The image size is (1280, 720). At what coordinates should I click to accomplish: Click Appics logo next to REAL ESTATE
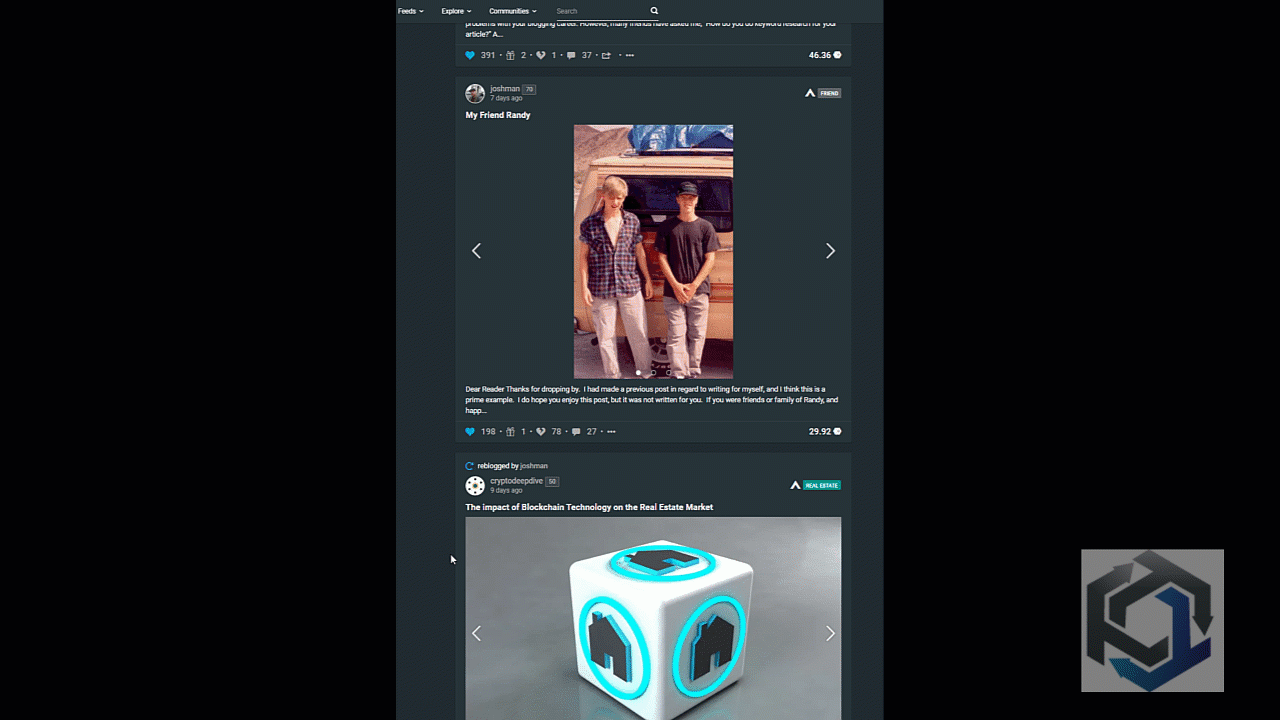(796, 485)
